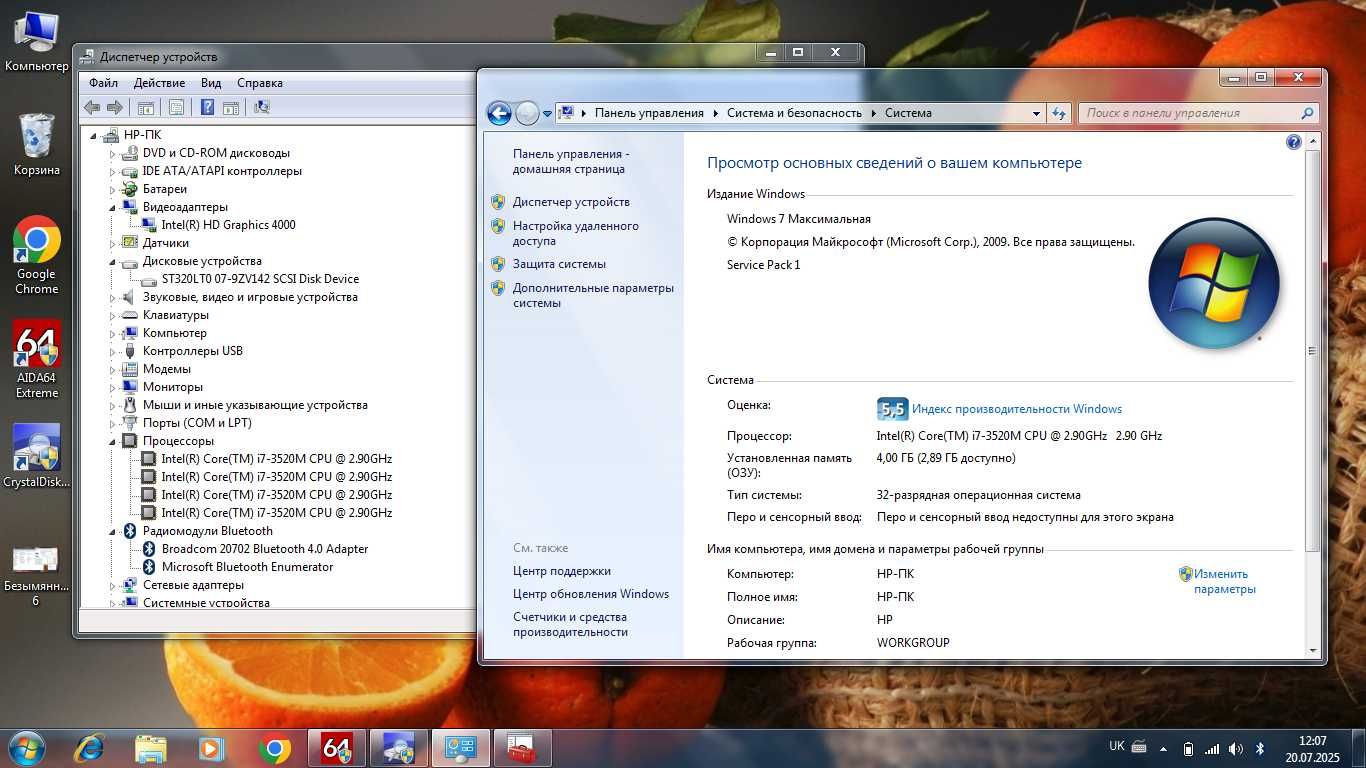Screen dimensions: 1366x768
Task: Click the Chrome icon on the taskbar
Action: (x=274, y=748)
